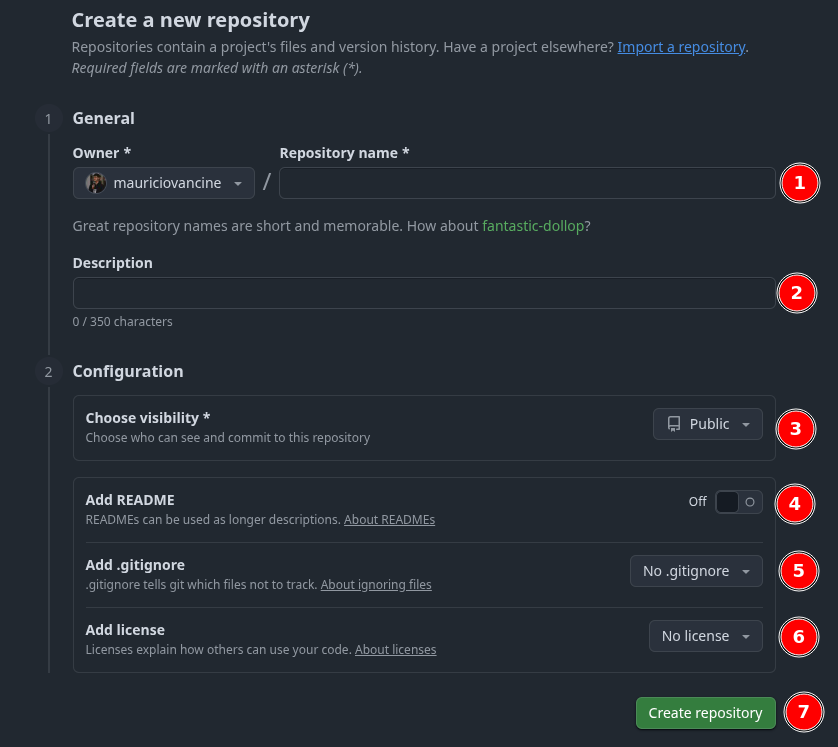
Task: Click the red number 7 marker
Action: [x=803, y=712]
